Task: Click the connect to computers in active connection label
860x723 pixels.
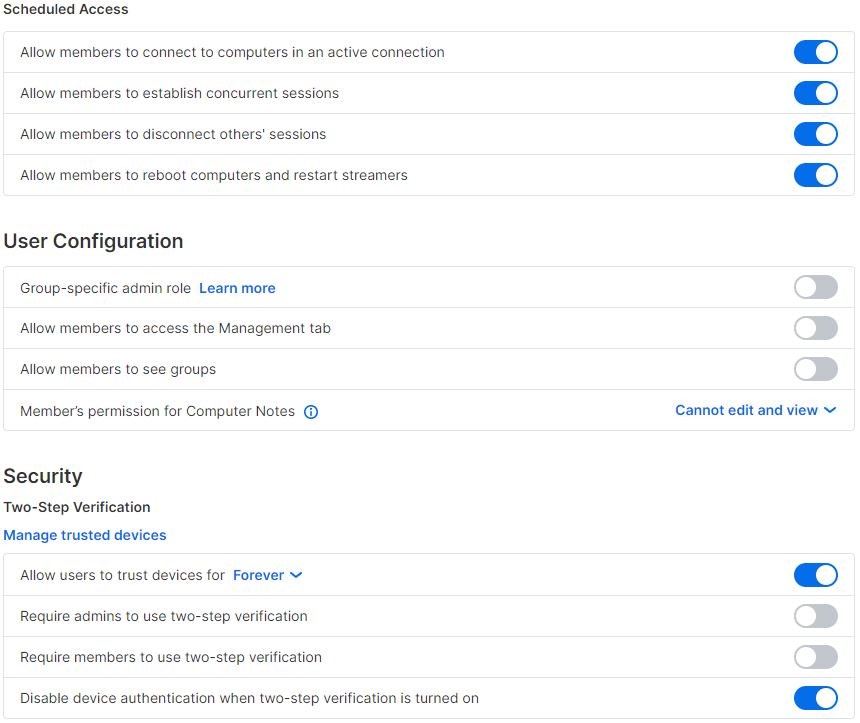Action: click(x=232, y=52)
